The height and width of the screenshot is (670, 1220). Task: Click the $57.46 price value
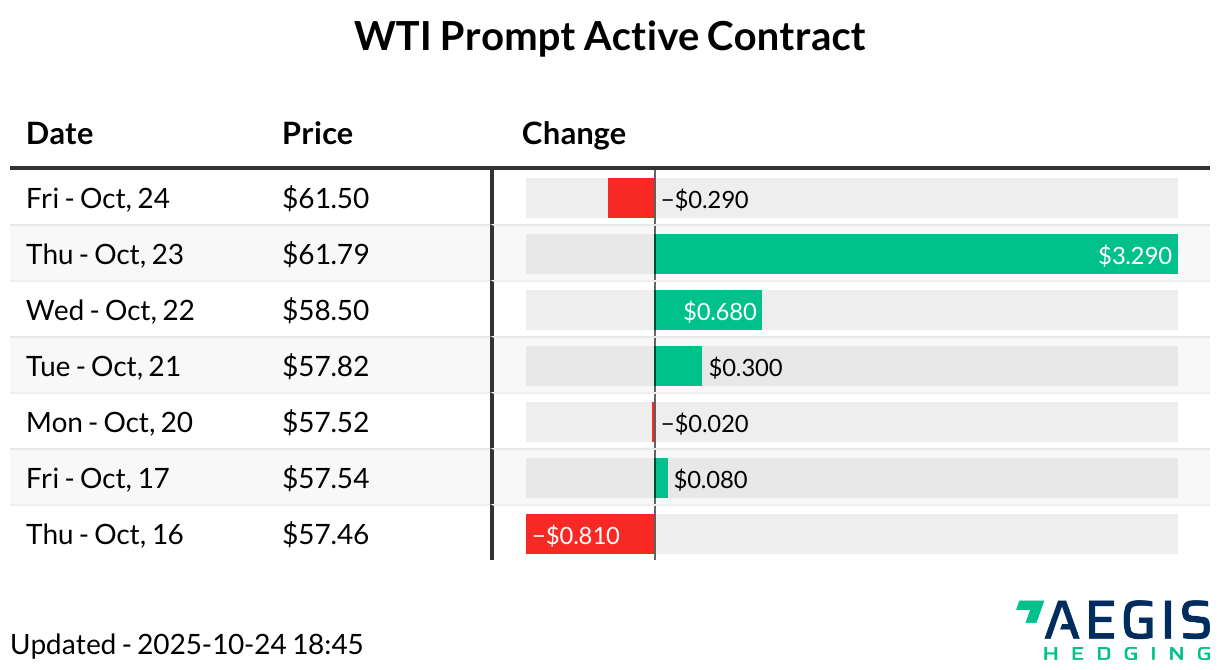[326, 534]
